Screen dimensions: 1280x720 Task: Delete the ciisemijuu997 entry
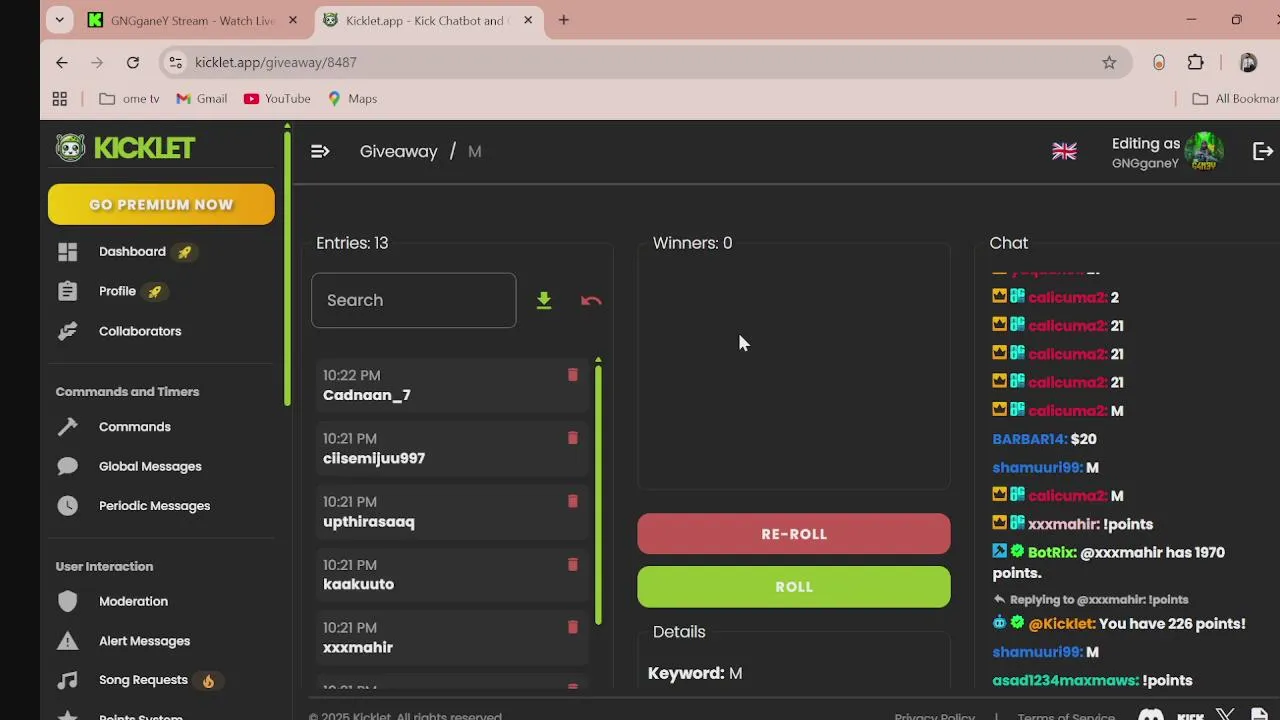point(573,438)
